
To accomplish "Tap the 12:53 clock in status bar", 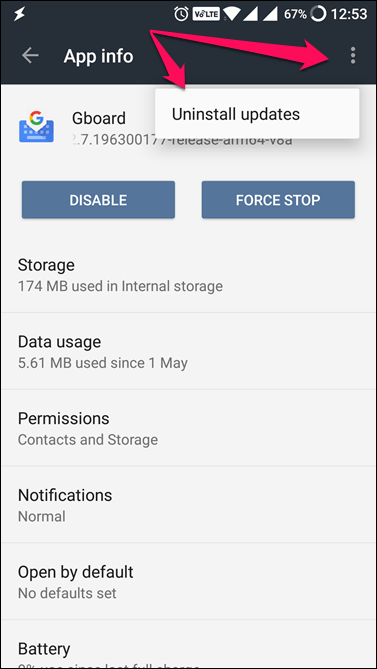I will (349, 15).
